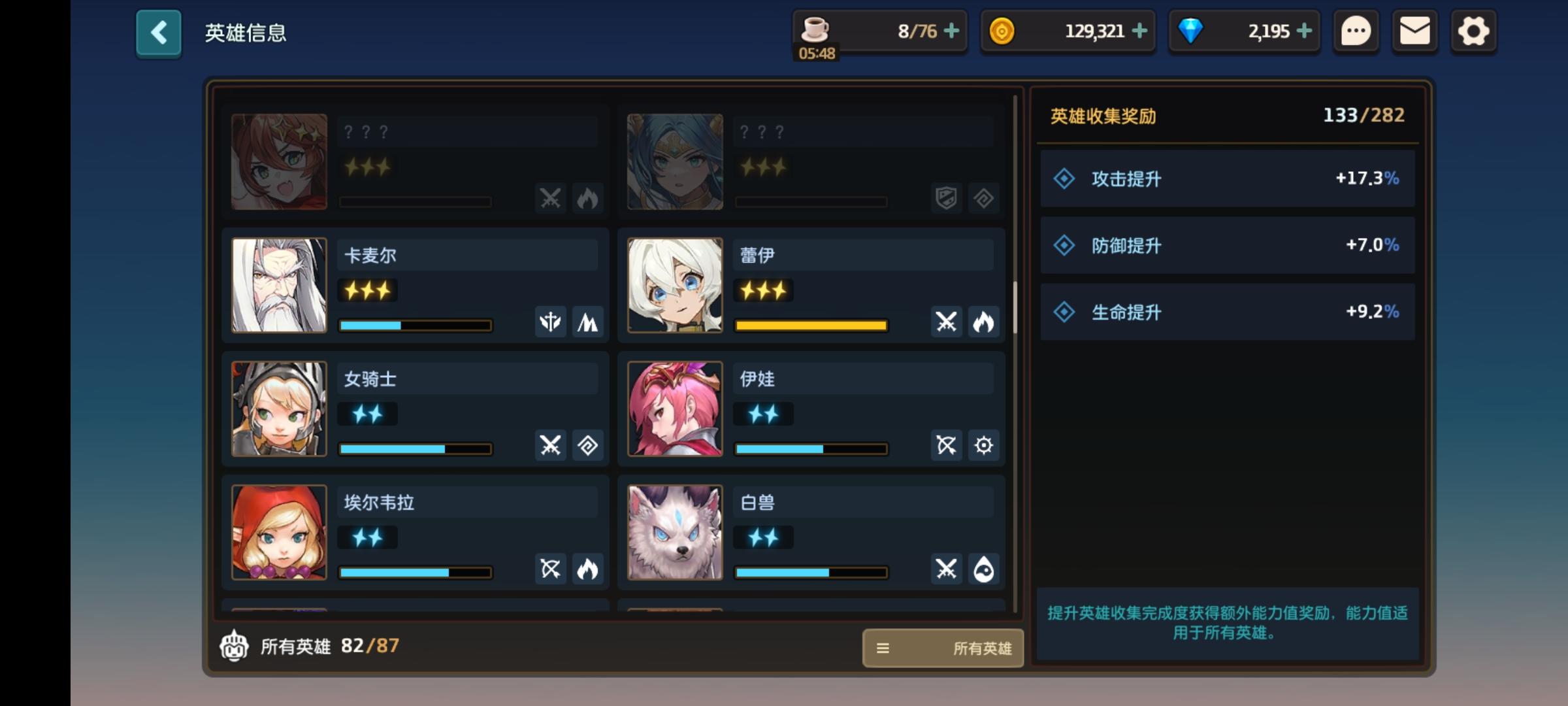
Task: Go back using the arrow button
Action: click(159, 33)
